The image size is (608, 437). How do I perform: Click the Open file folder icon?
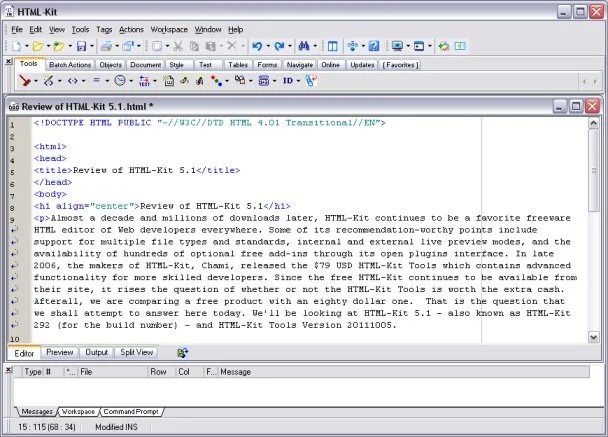coord(38,46)
